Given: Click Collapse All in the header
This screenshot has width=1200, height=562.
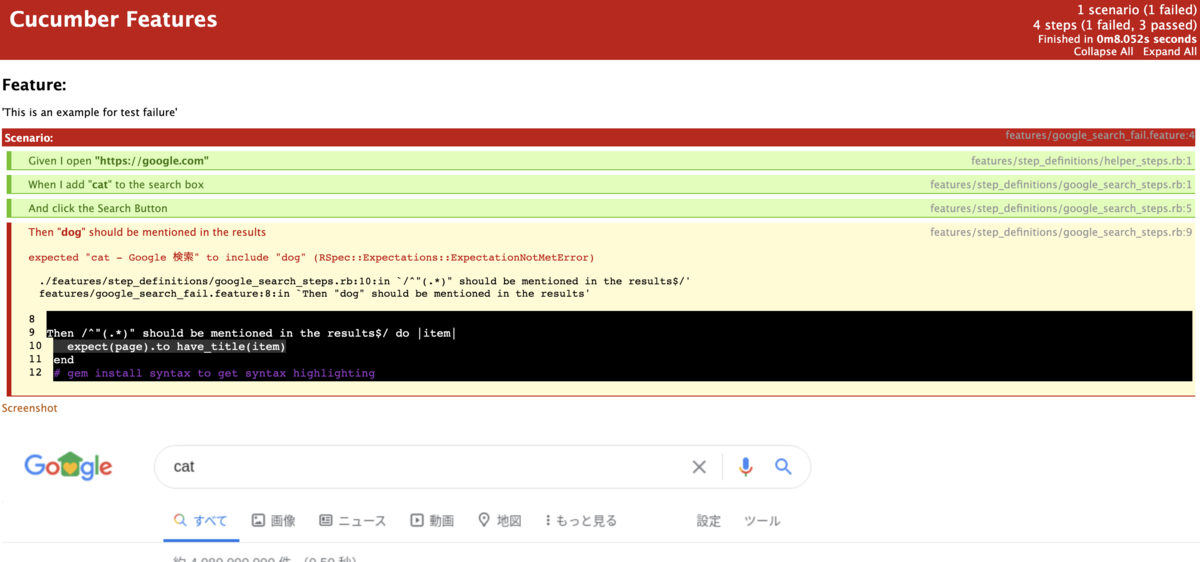Looking at the screenshot, I should [1104, 51].
